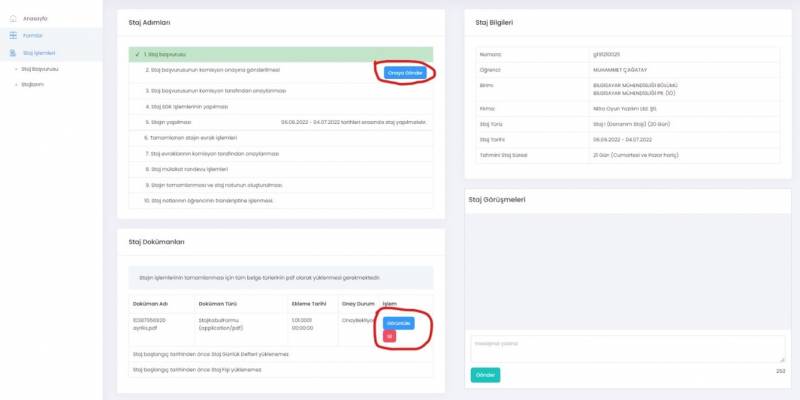Focus the message text area
The height and width of the screenshot is (400, 800).
pyautogui.click(x=627, y=348)
